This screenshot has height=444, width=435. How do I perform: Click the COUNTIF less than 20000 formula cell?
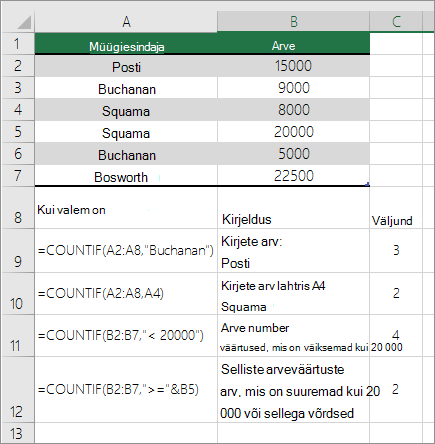(x=126, y=336)
